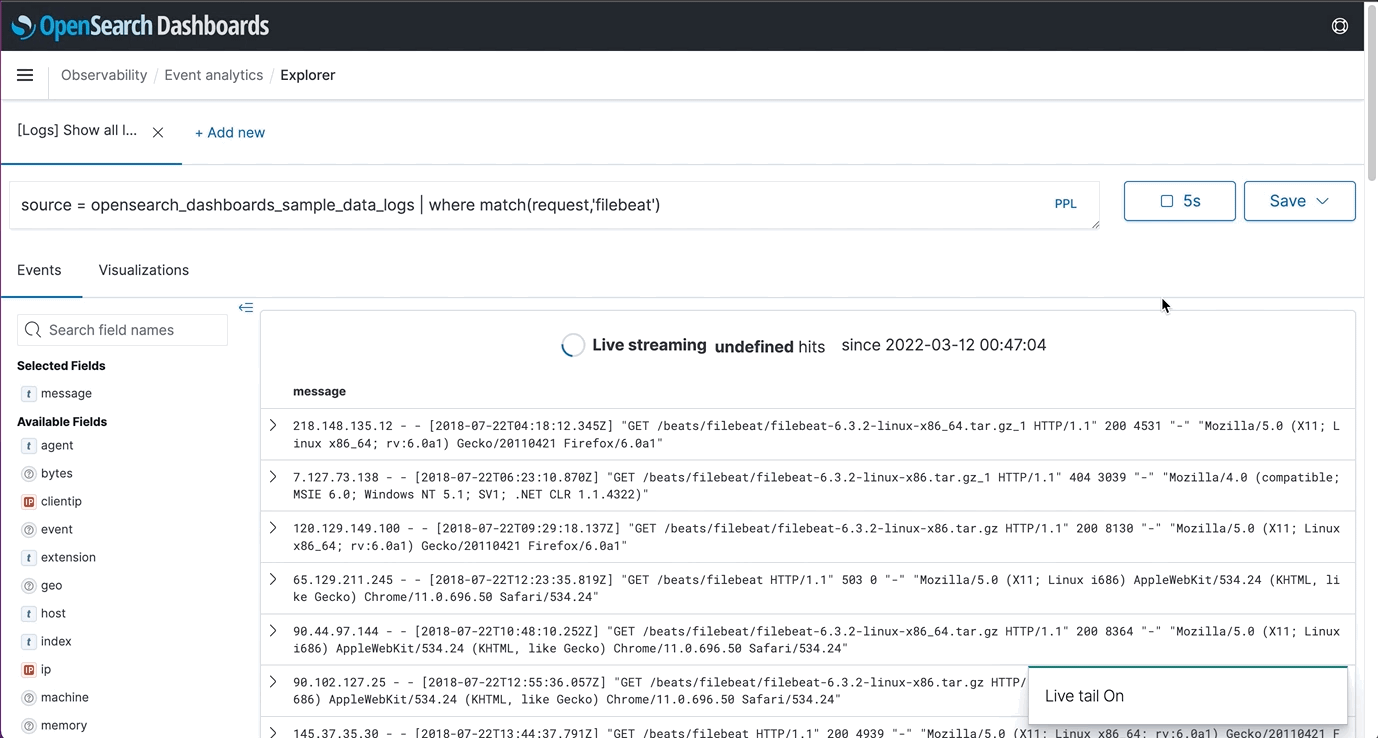Click the machine field type icon

pos(29,698)
